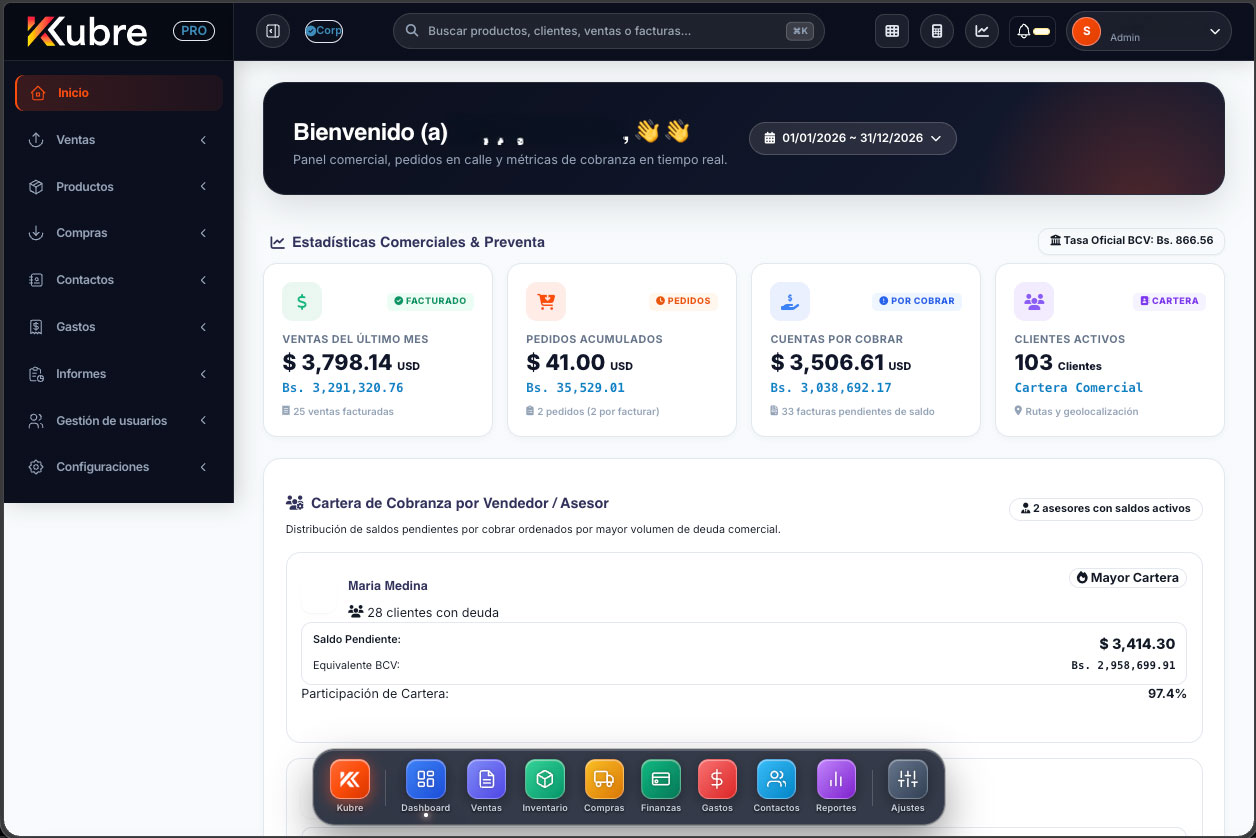Open the line chart icon in top bar
1256x838 pixels.
click(982, 31)
